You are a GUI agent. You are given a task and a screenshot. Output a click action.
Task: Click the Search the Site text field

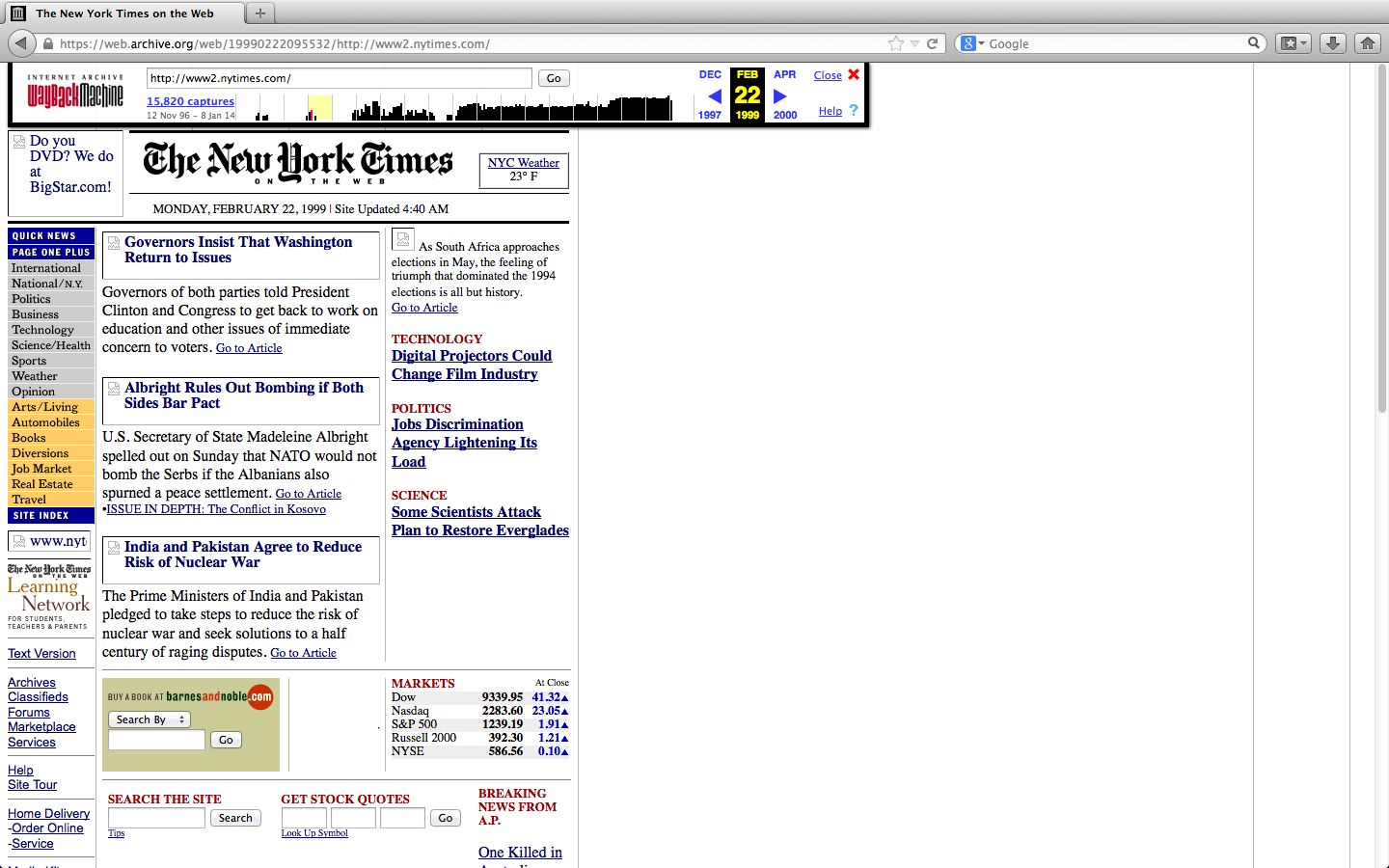tap(156, 818)
